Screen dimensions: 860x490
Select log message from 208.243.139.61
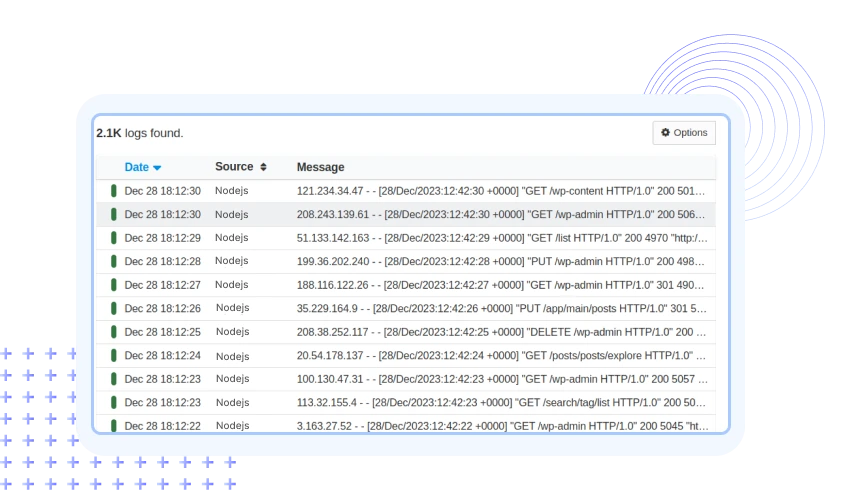click(501, 215)
